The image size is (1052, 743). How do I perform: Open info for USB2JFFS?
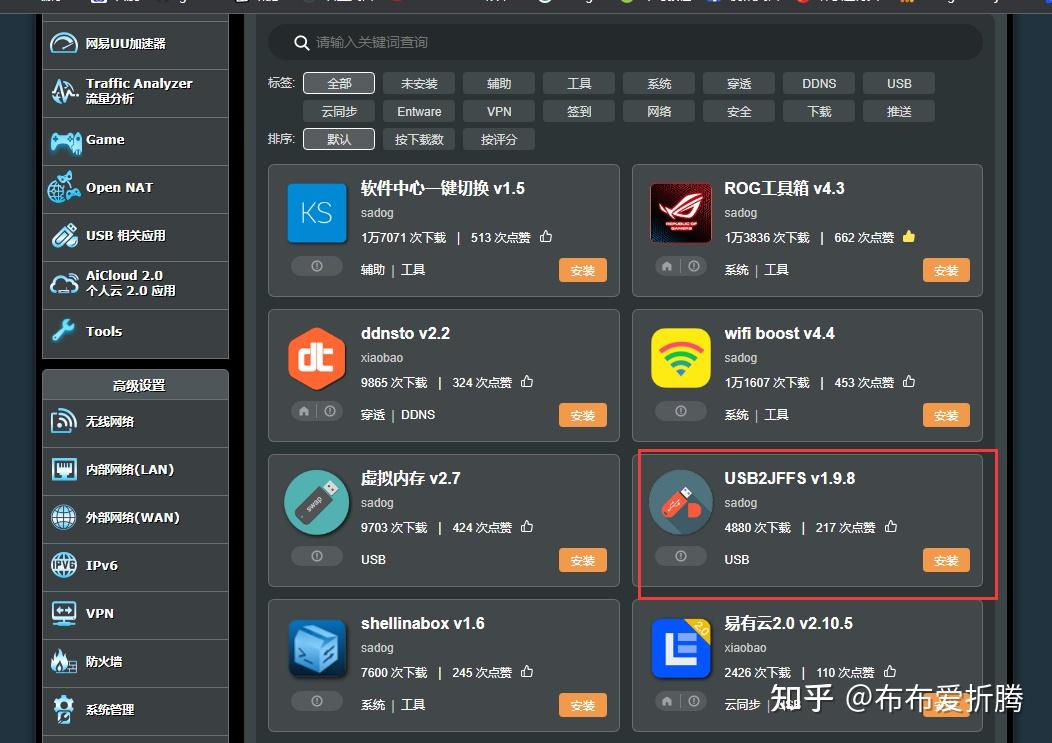(681, 556)
